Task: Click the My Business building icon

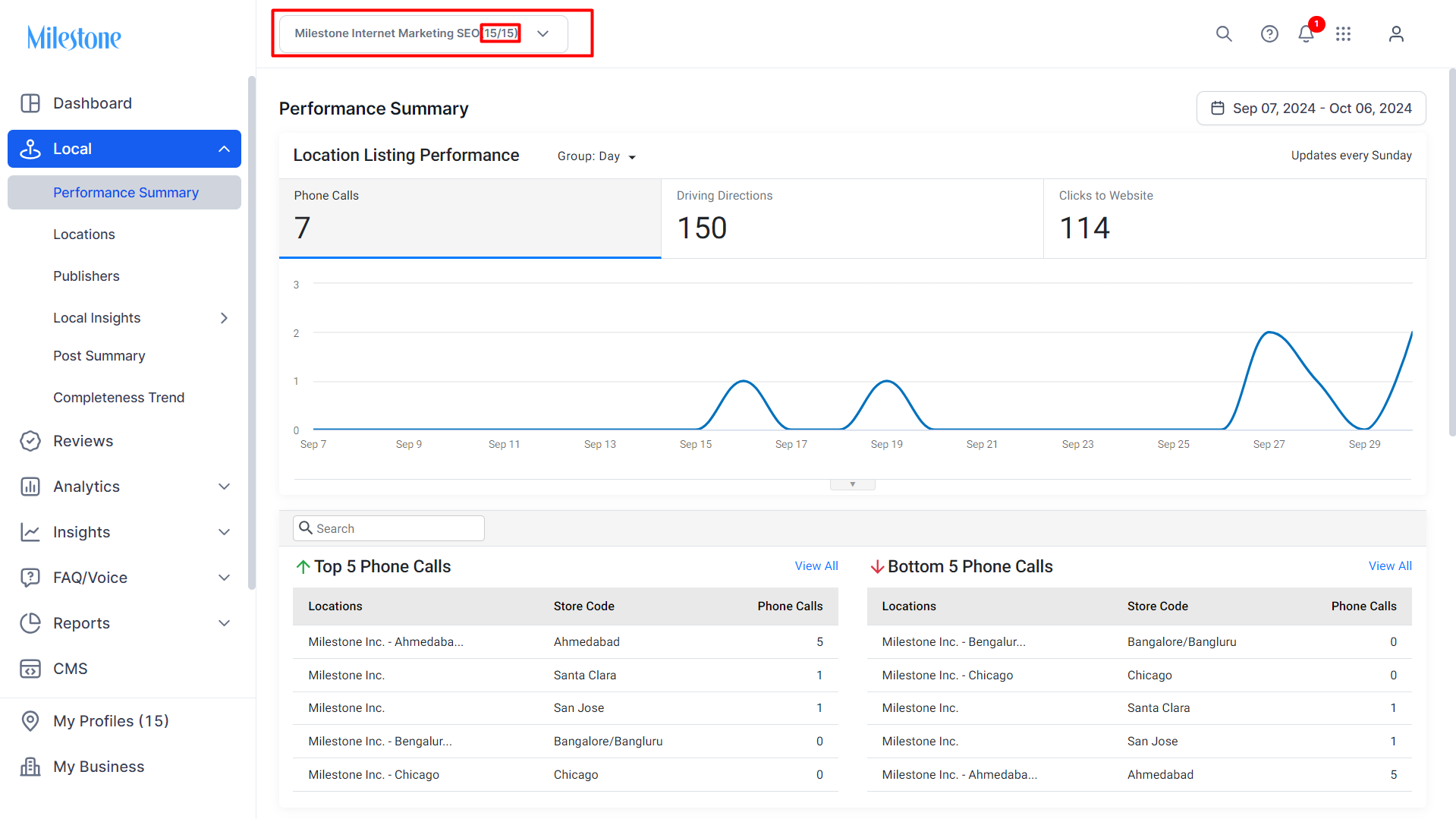Action: point(30,767)
